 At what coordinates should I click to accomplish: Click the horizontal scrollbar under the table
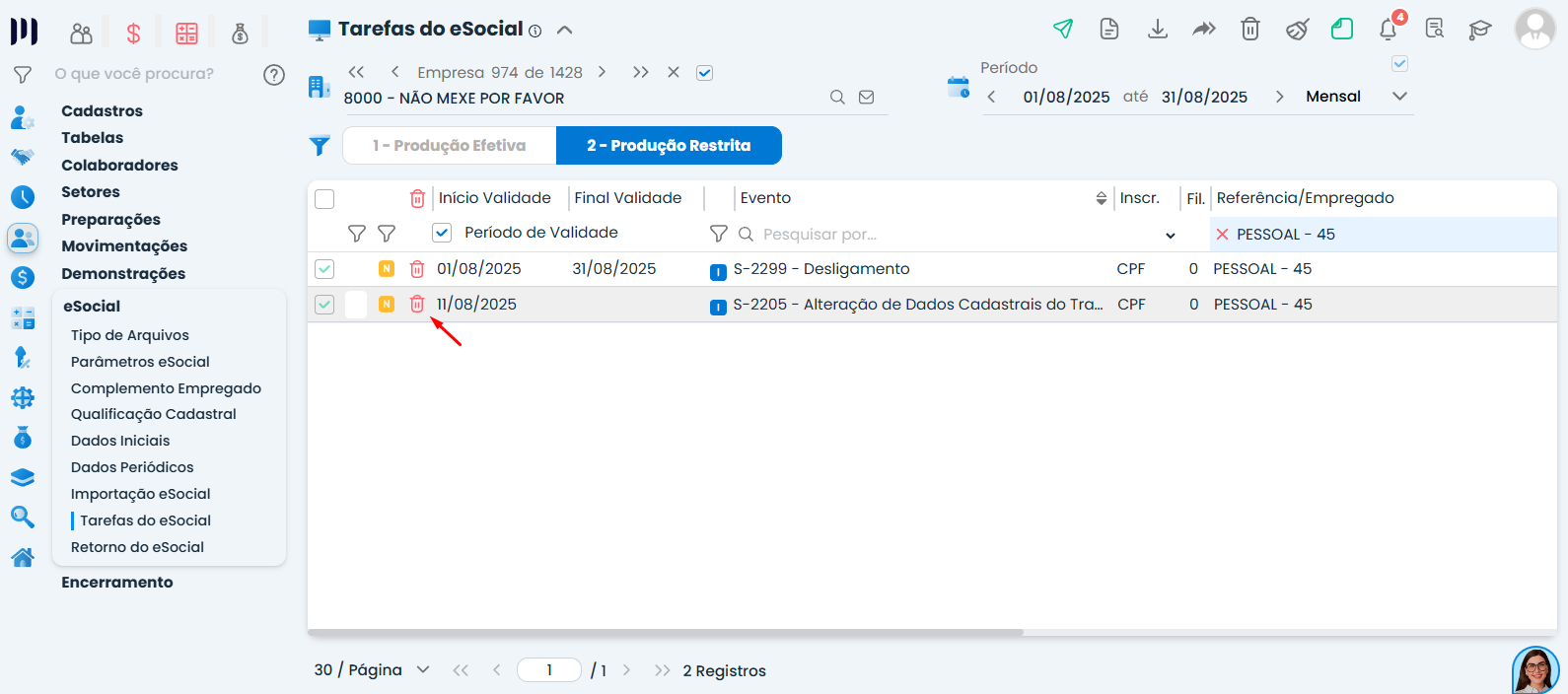tap(666, 632)
